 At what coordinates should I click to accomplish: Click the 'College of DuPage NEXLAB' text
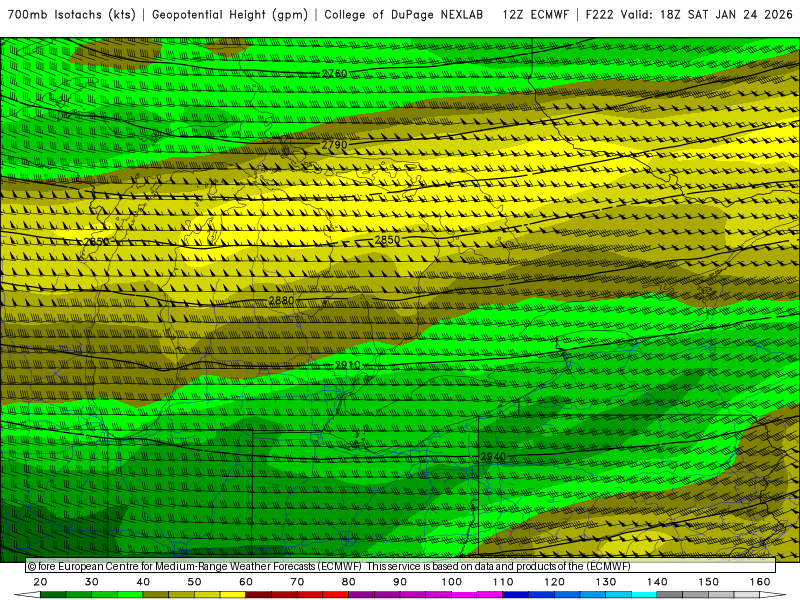[x=404, y=15]
